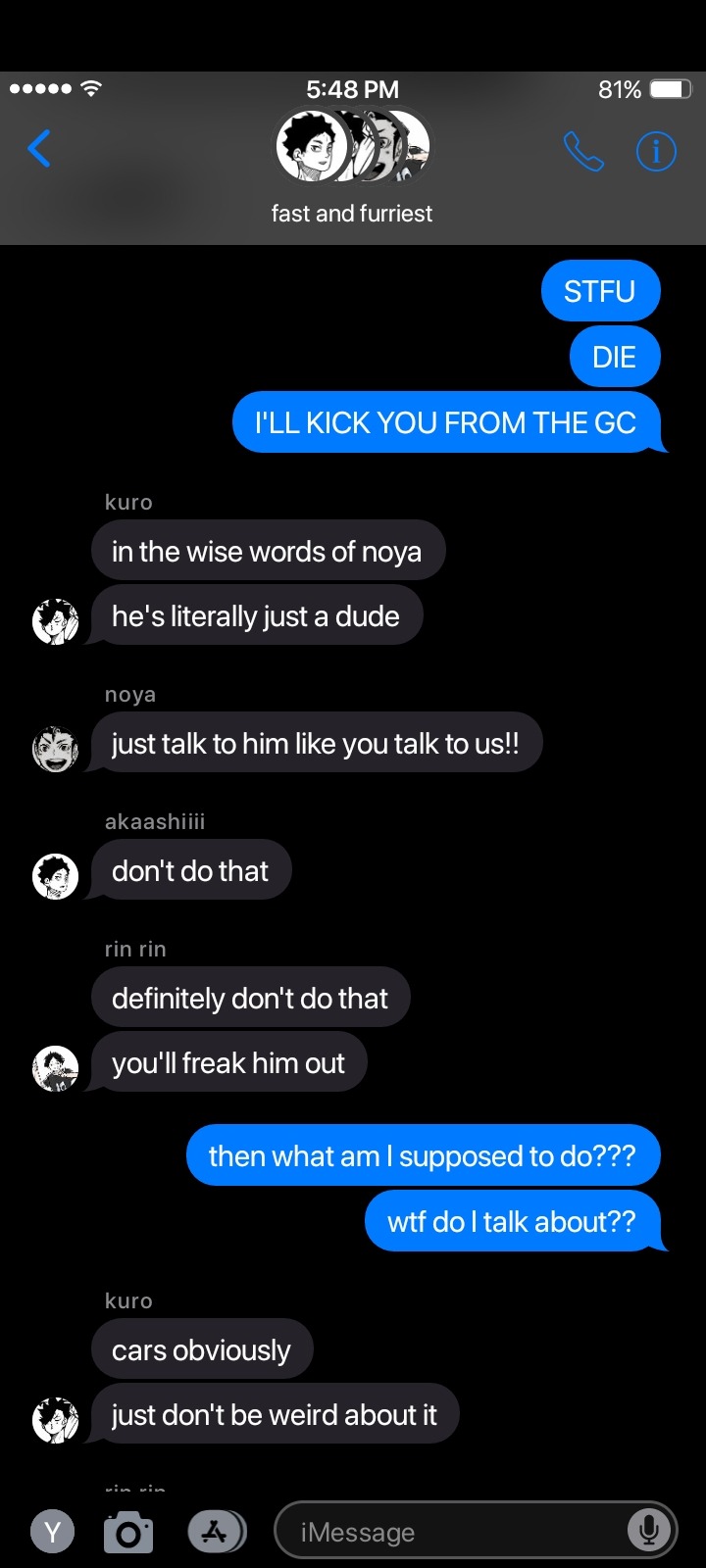
Task: Open group details with the info icon
Action: (x=656, y=151)
